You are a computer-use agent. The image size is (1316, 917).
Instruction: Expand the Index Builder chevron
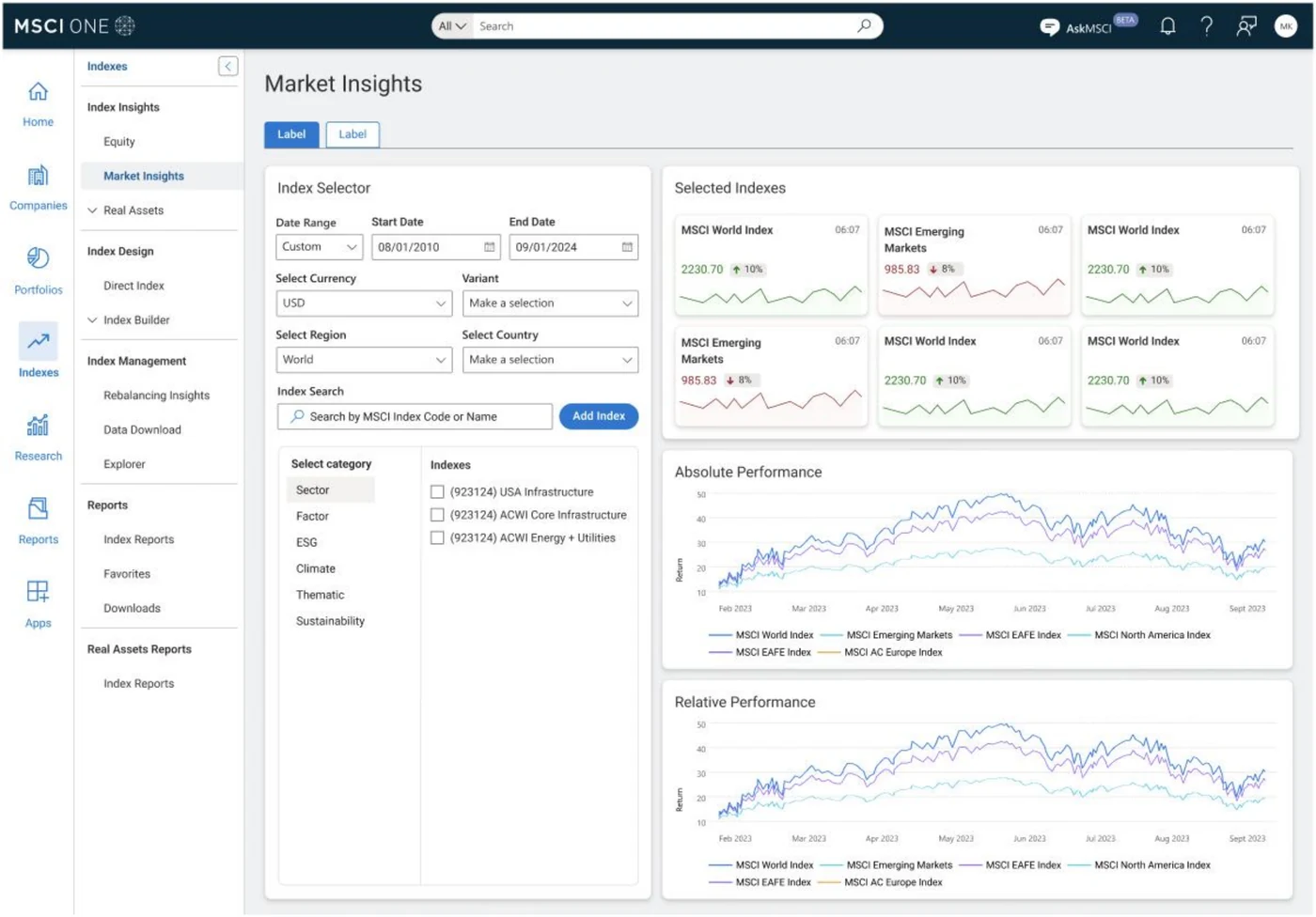92,320
